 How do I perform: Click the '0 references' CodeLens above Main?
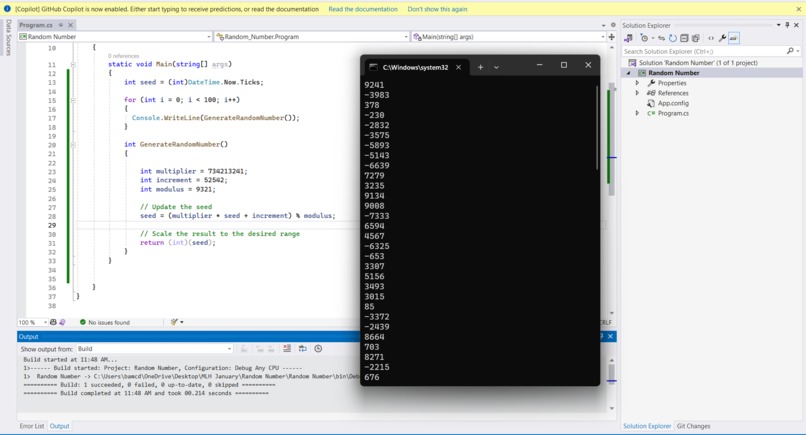[123, 56]
